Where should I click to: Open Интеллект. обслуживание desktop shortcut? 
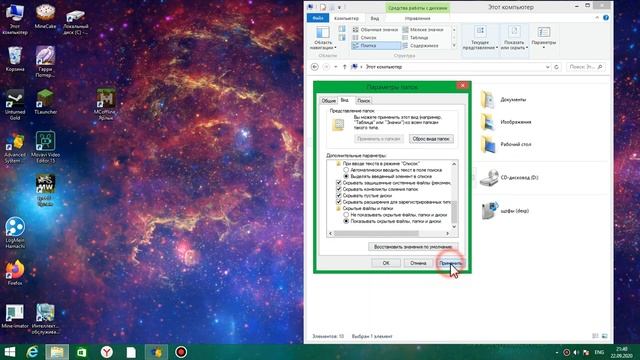pos(45,319)
